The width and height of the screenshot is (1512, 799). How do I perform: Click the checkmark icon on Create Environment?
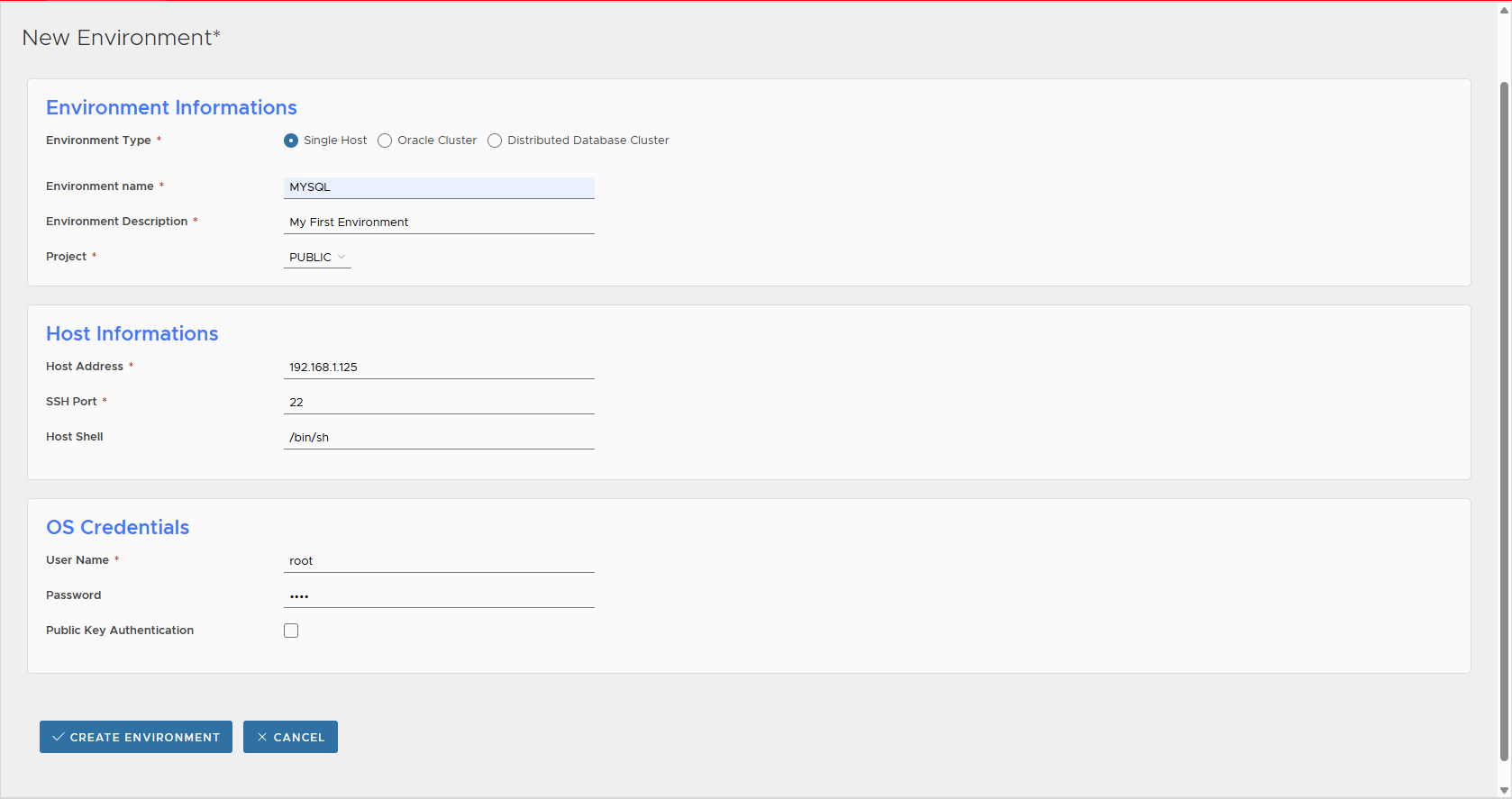pyautogui.click(x=59, y=737)
